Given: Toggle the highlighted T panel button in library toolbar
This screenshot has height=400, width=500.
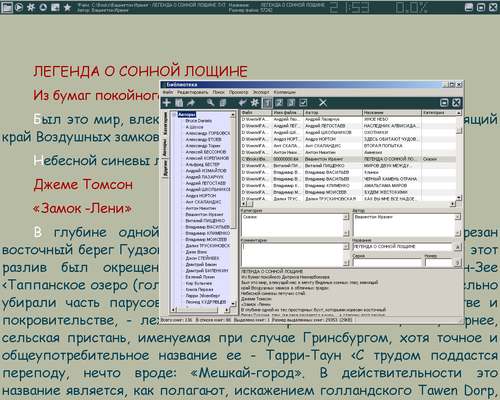Looking at the screenshot, I should click(267, 103).
